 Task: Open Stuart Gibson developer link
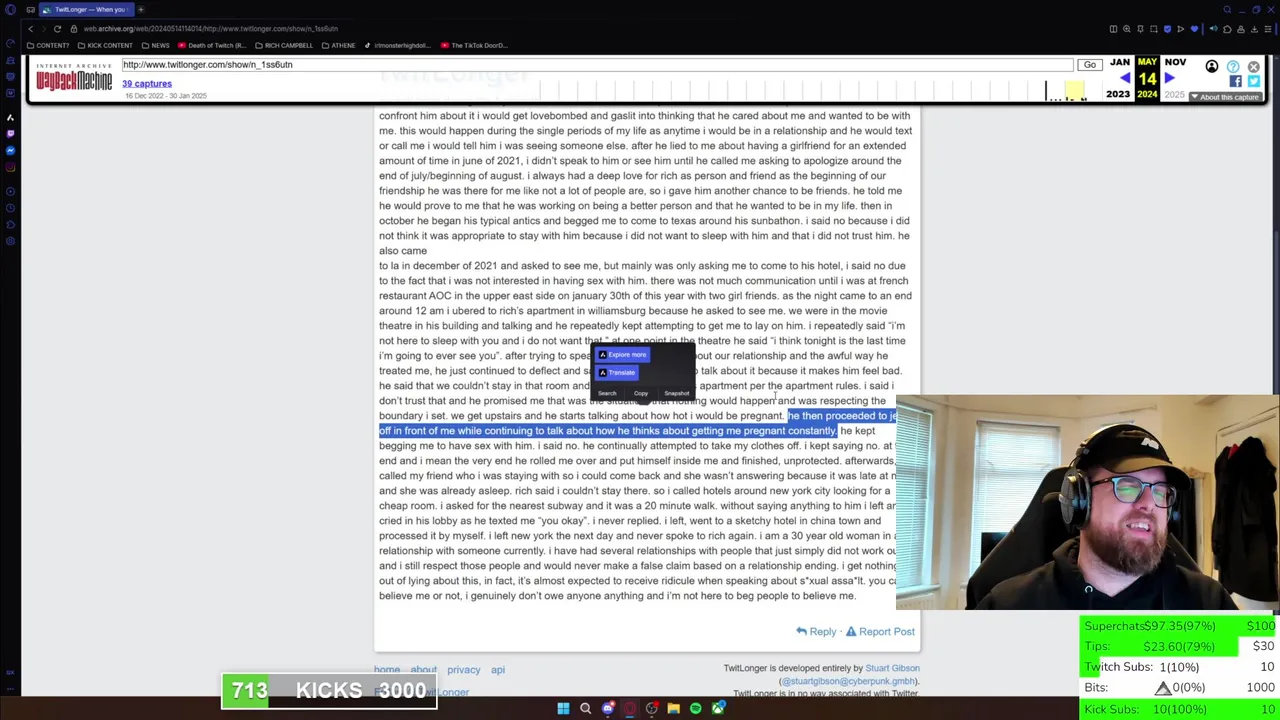point(892,668)
